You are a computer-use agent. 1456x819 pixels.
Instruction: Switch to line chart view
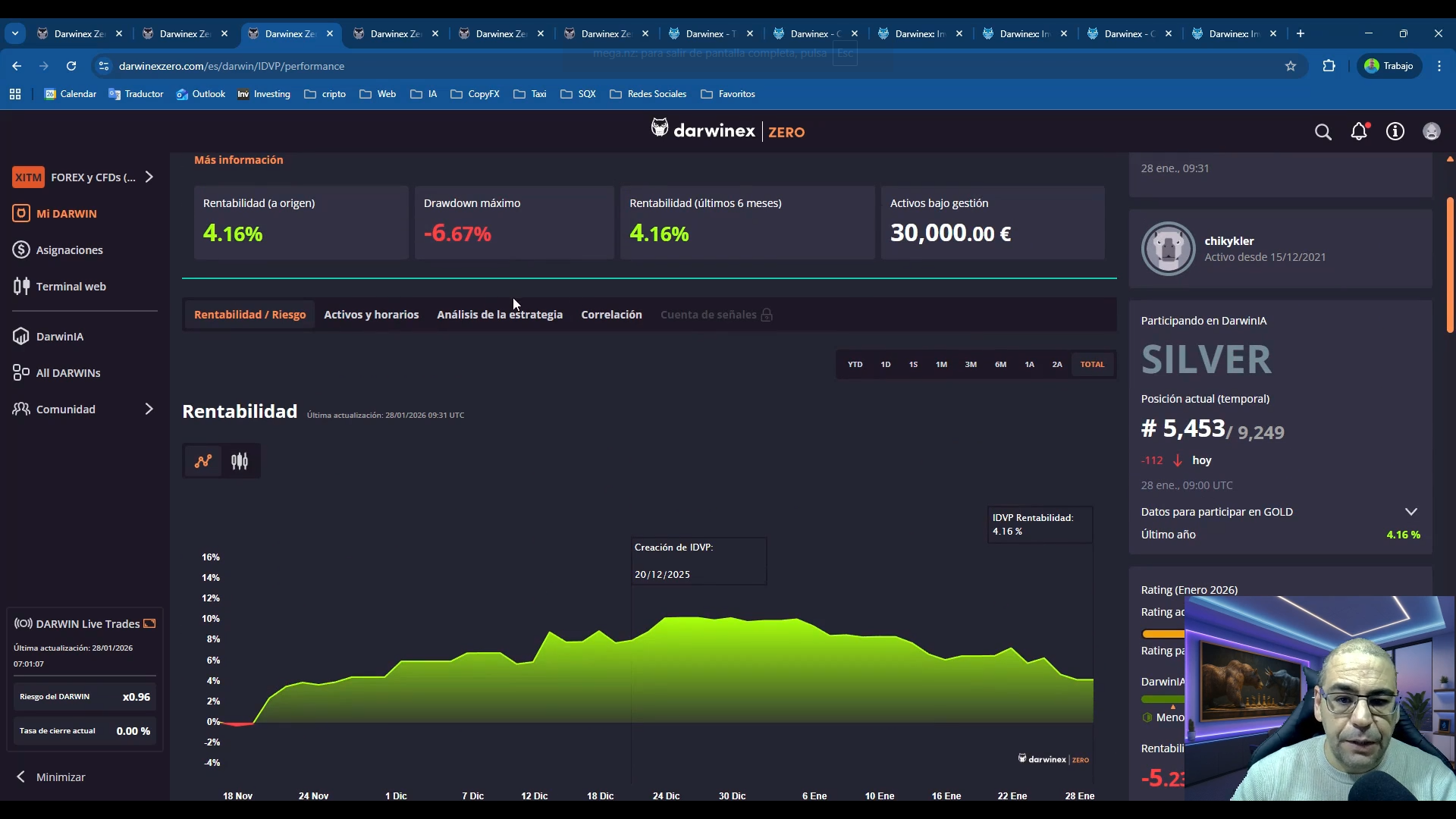[203, 461]
